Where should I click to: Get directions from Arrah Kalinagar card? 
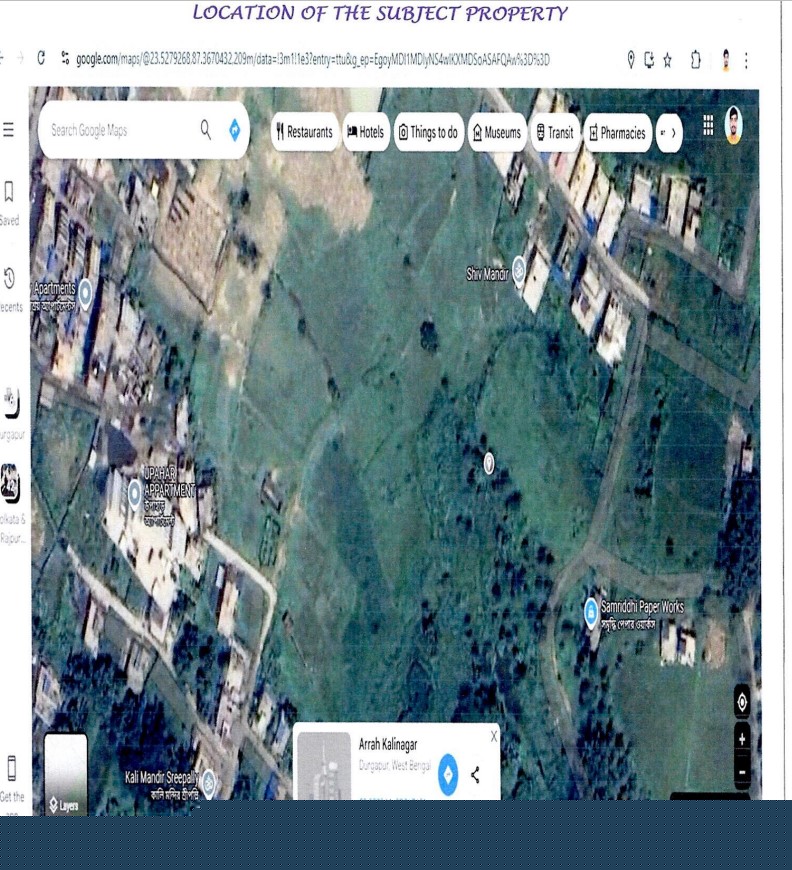448,774
